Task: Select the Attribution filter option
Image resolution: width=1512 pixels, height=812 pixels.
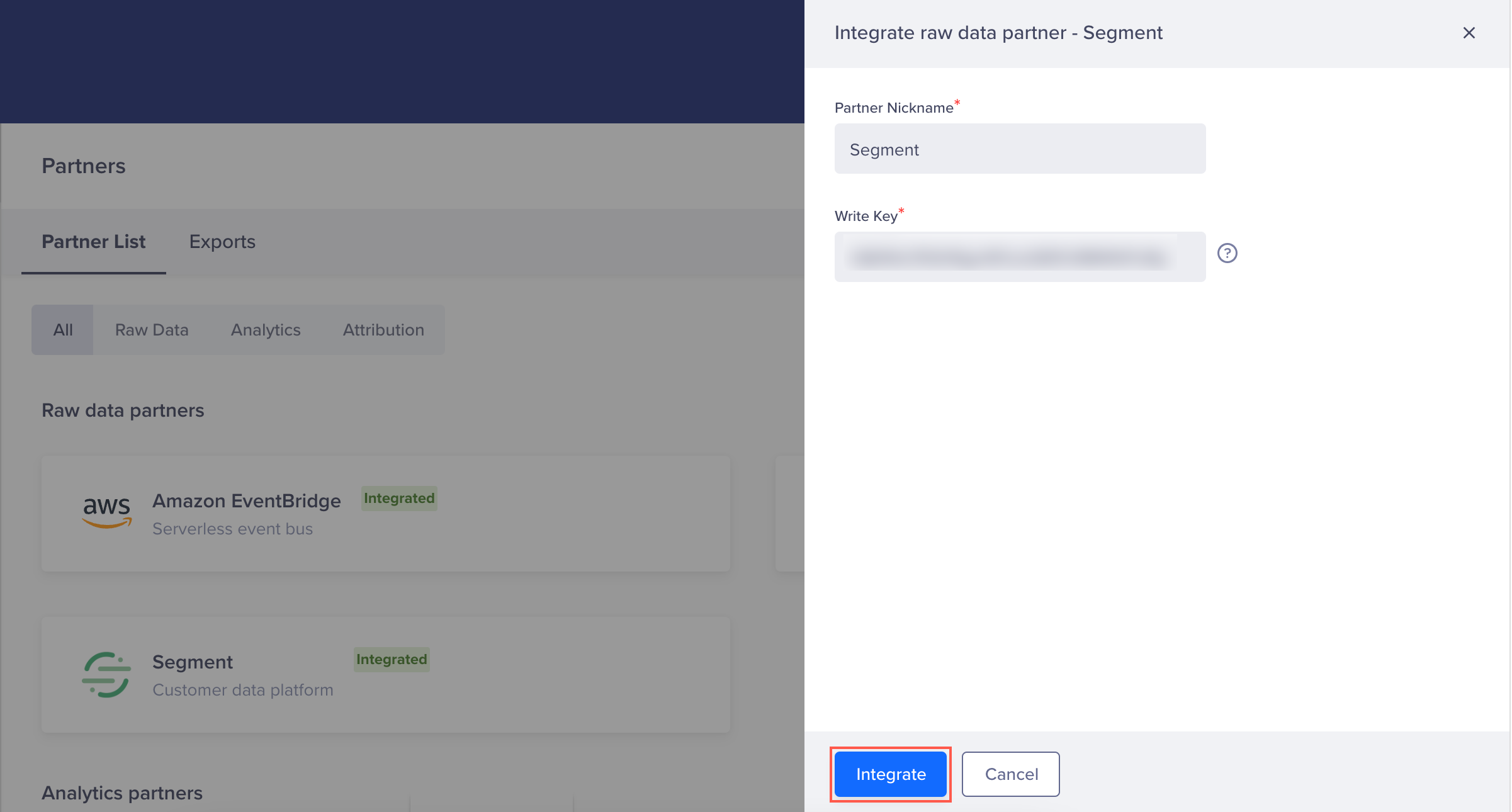Action: [x=383, y=330]
